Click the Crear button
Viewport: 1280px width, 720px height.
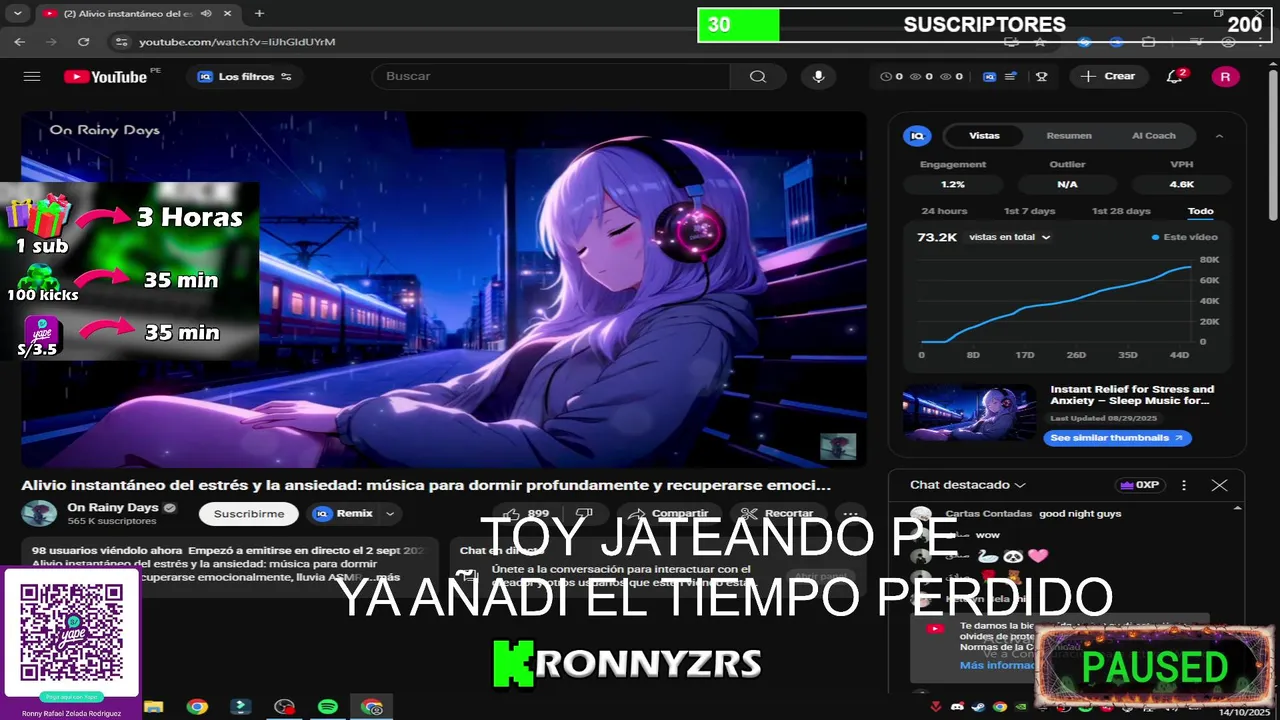1109,77
